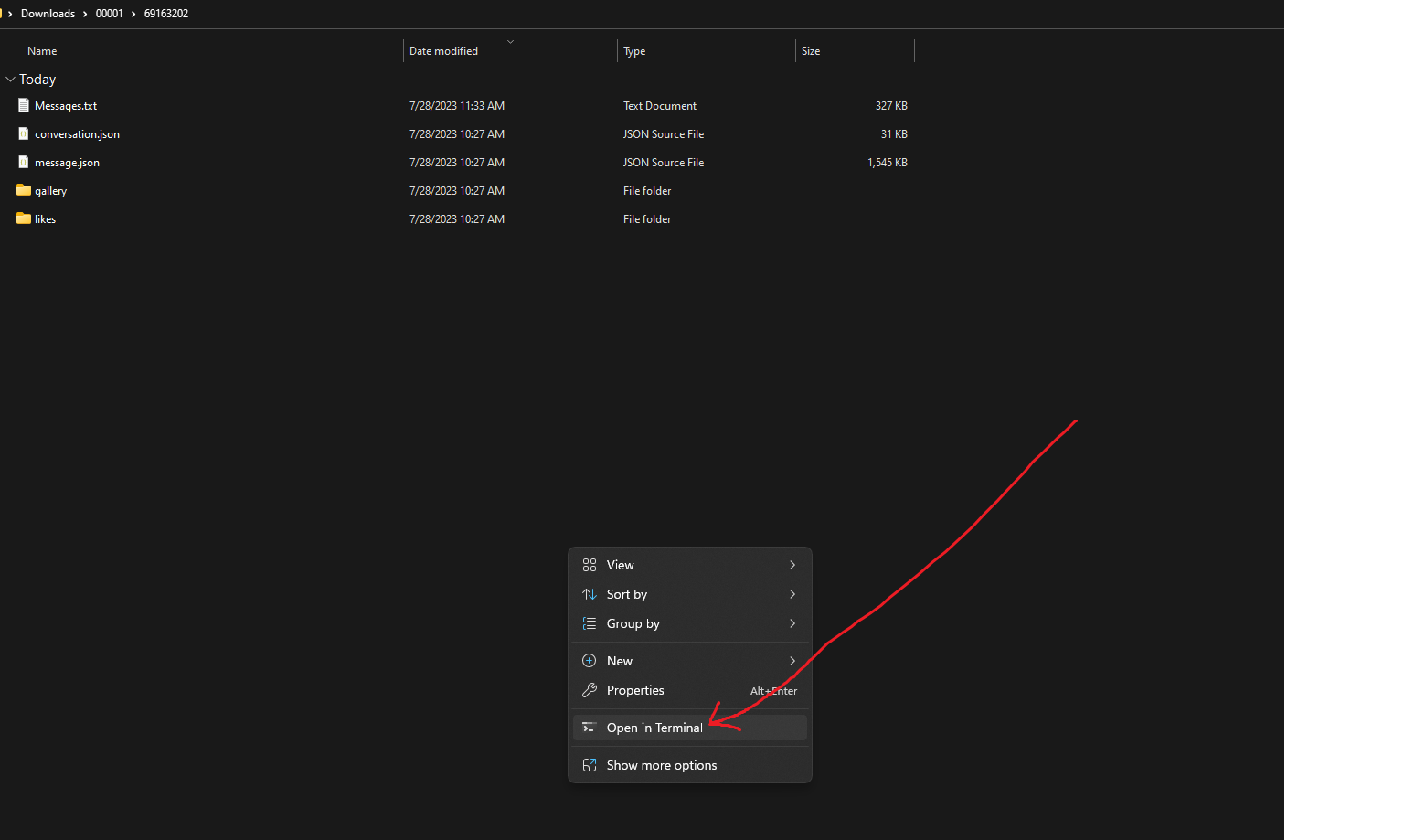Open the Date modified column sort chevron
The image size is (1404, 840).
click(510, 41)
